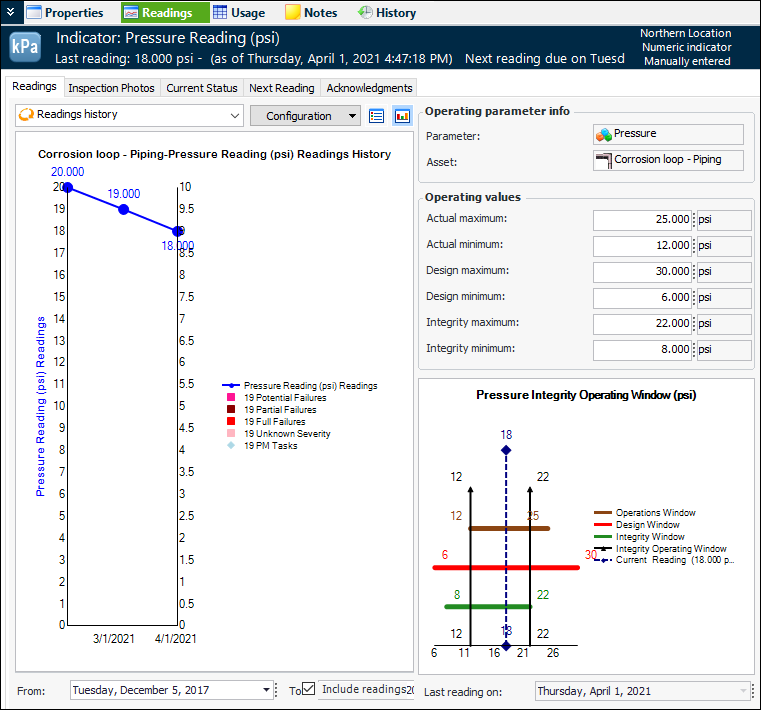Viewport: 761px width, 710px height.
Task: Switch to list view icon
Action: point(377,116)
